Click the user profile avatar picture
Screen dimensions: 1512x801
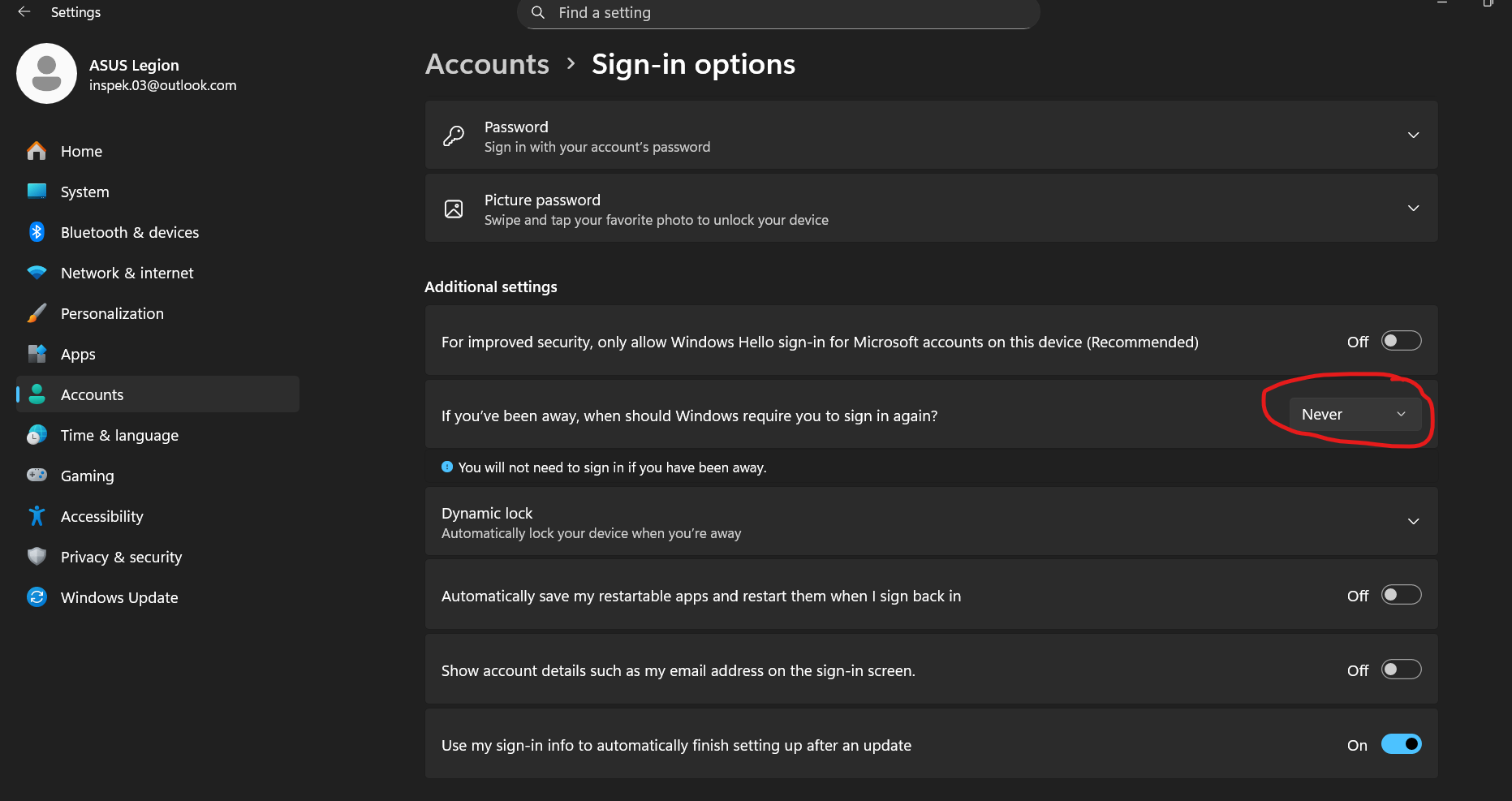coord(46,74)
